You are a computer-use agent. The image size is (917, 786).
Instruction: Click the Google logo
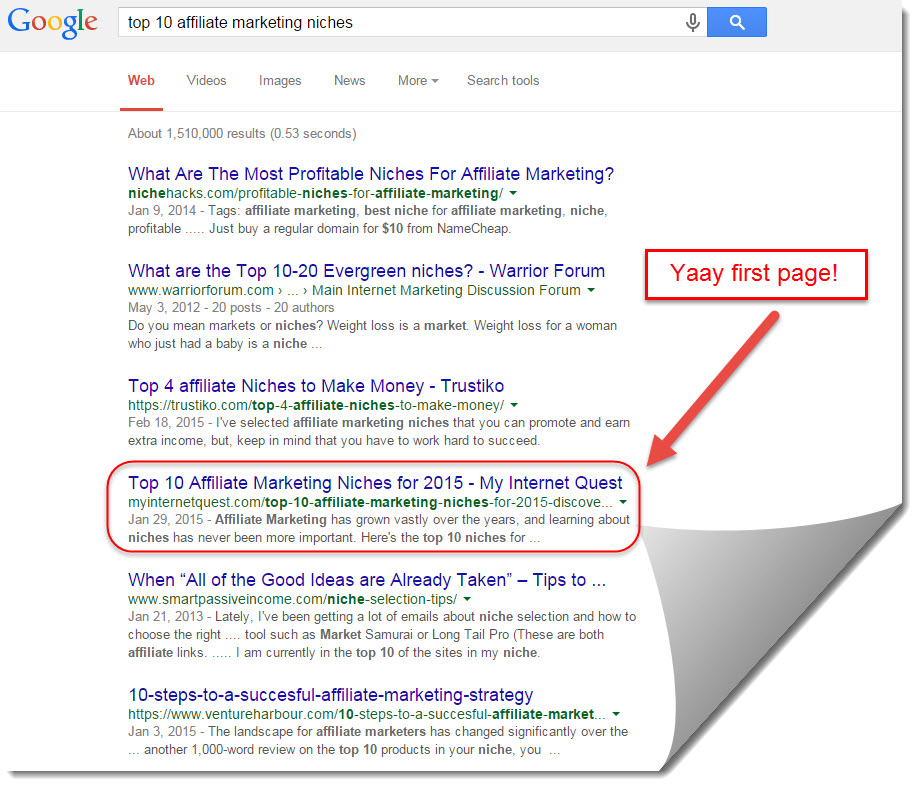(53, 23)
